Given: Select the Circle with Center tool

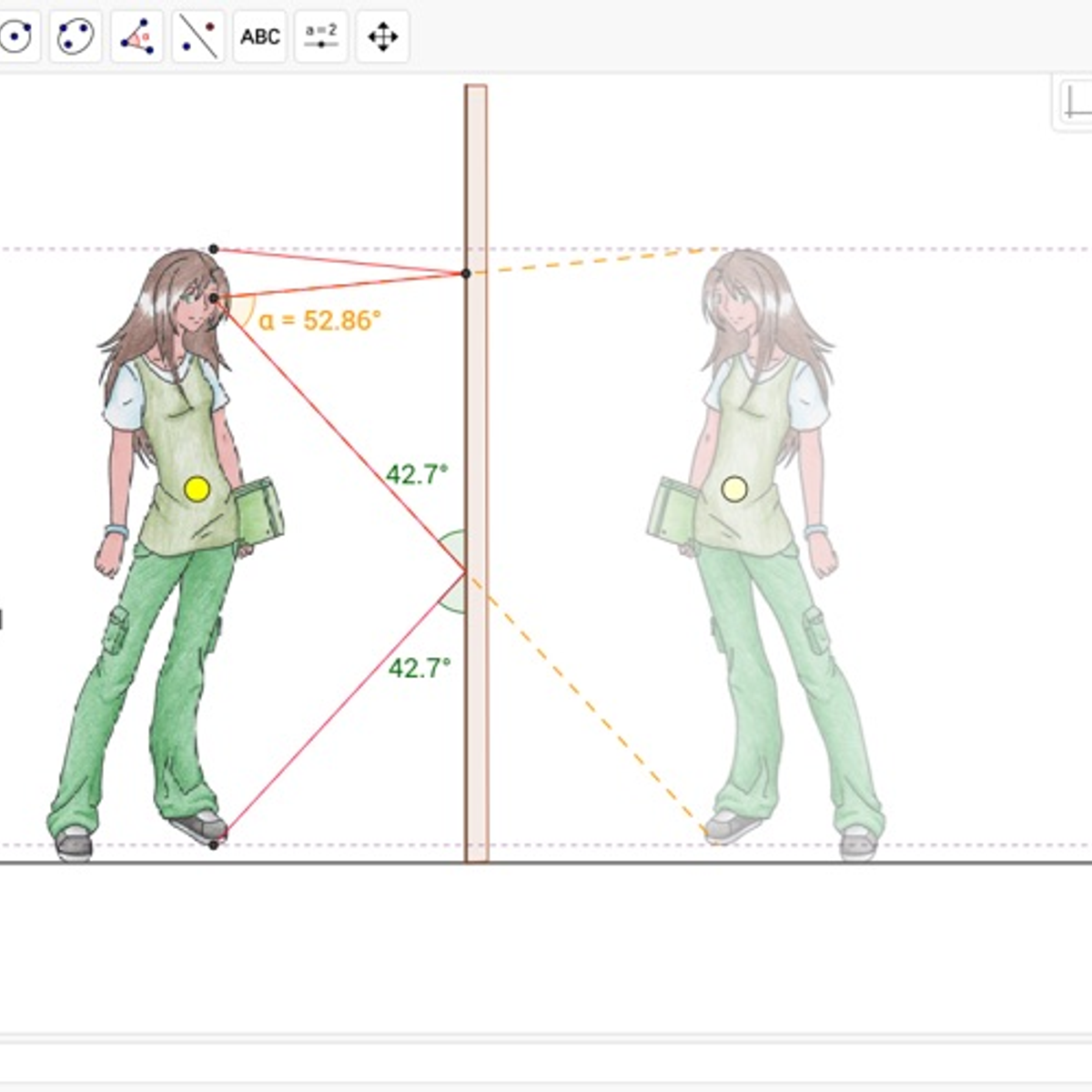Looking at the screenshot, I should pyautogui.click(x=16, y=36).
